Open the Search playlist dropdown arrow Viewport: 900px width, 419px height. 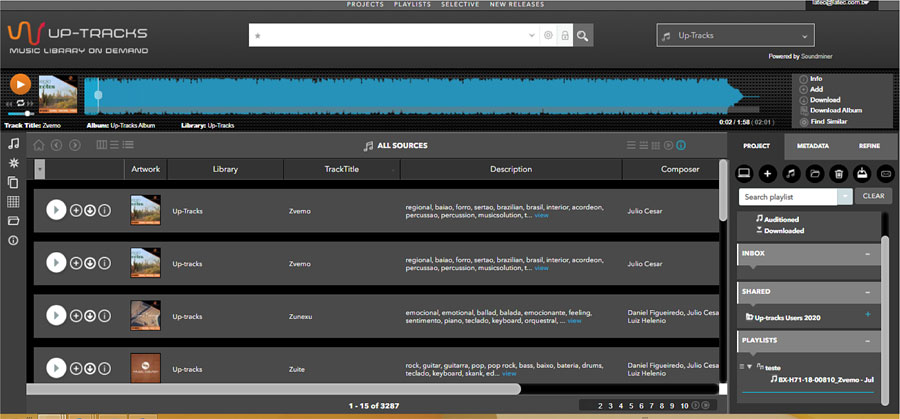[845, 197]
